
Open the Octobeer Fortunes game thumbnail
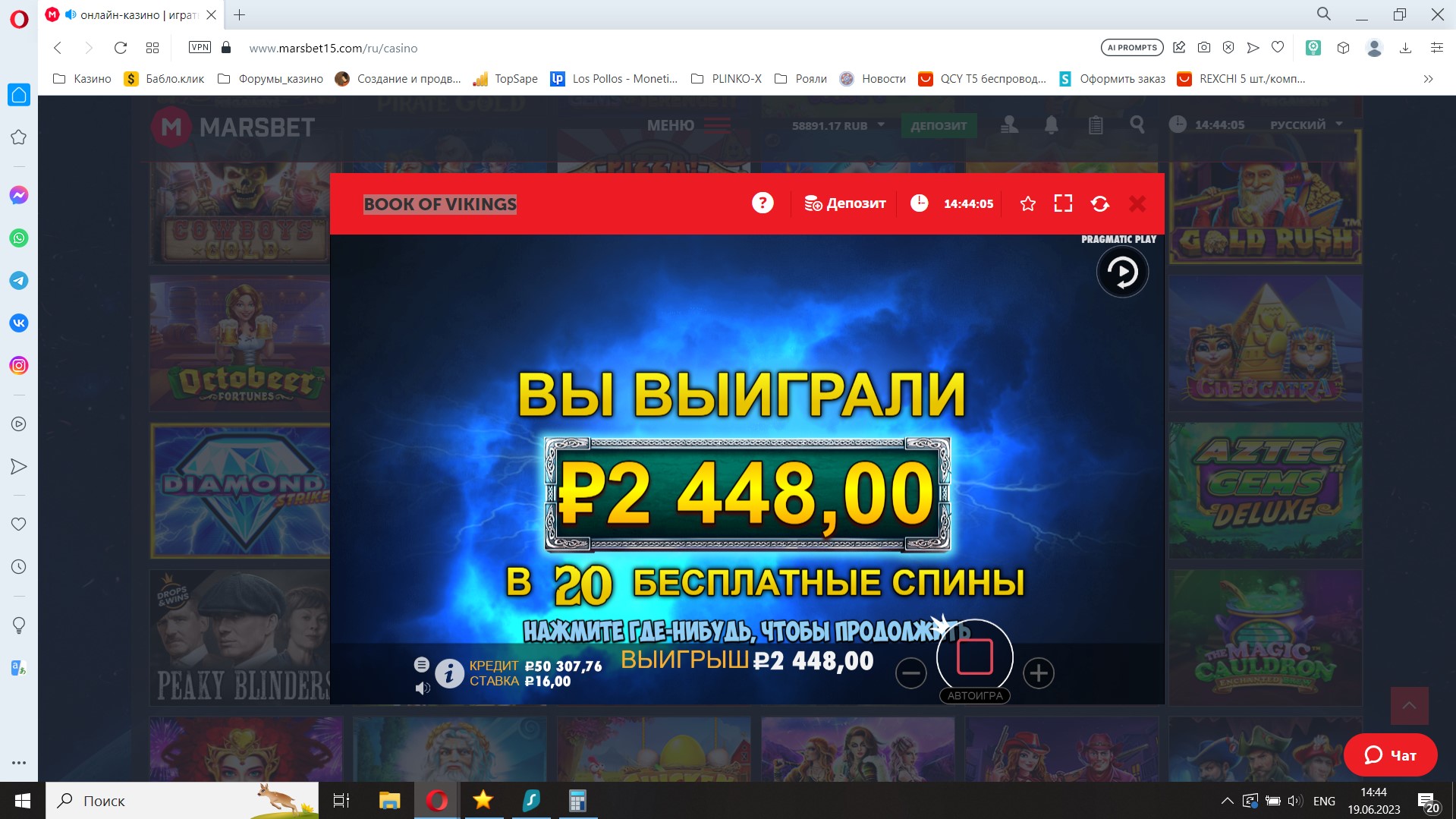click(x=240, y=343)
